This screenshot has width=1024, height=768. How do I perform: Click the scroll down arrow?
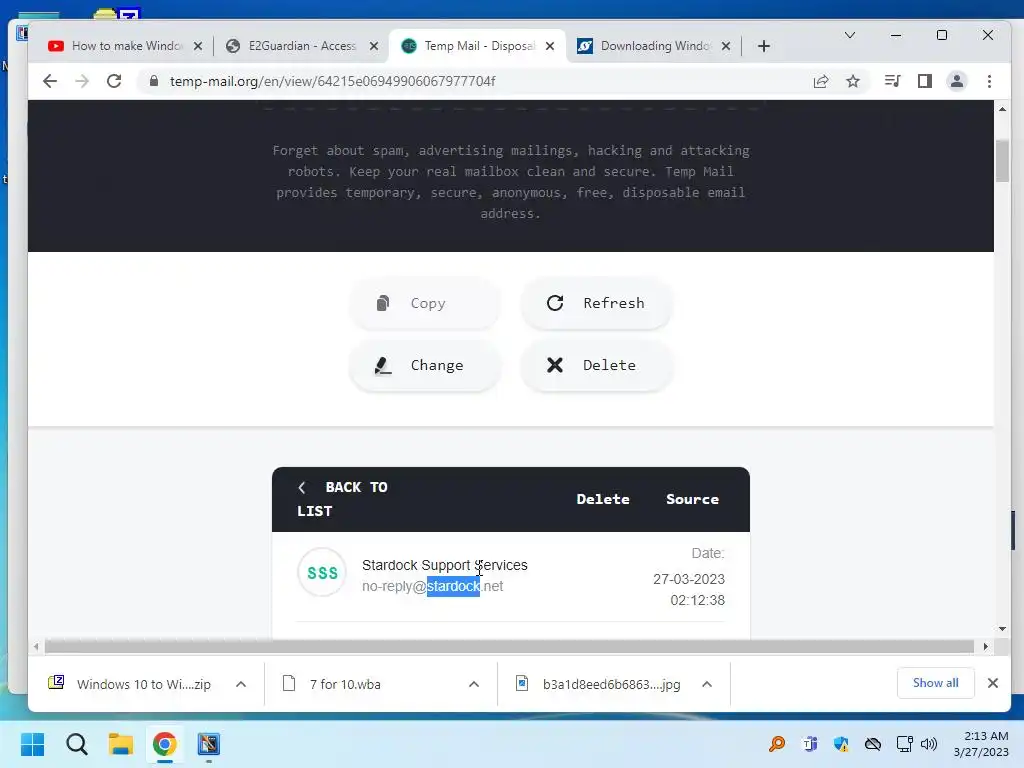coord(1002,629)
